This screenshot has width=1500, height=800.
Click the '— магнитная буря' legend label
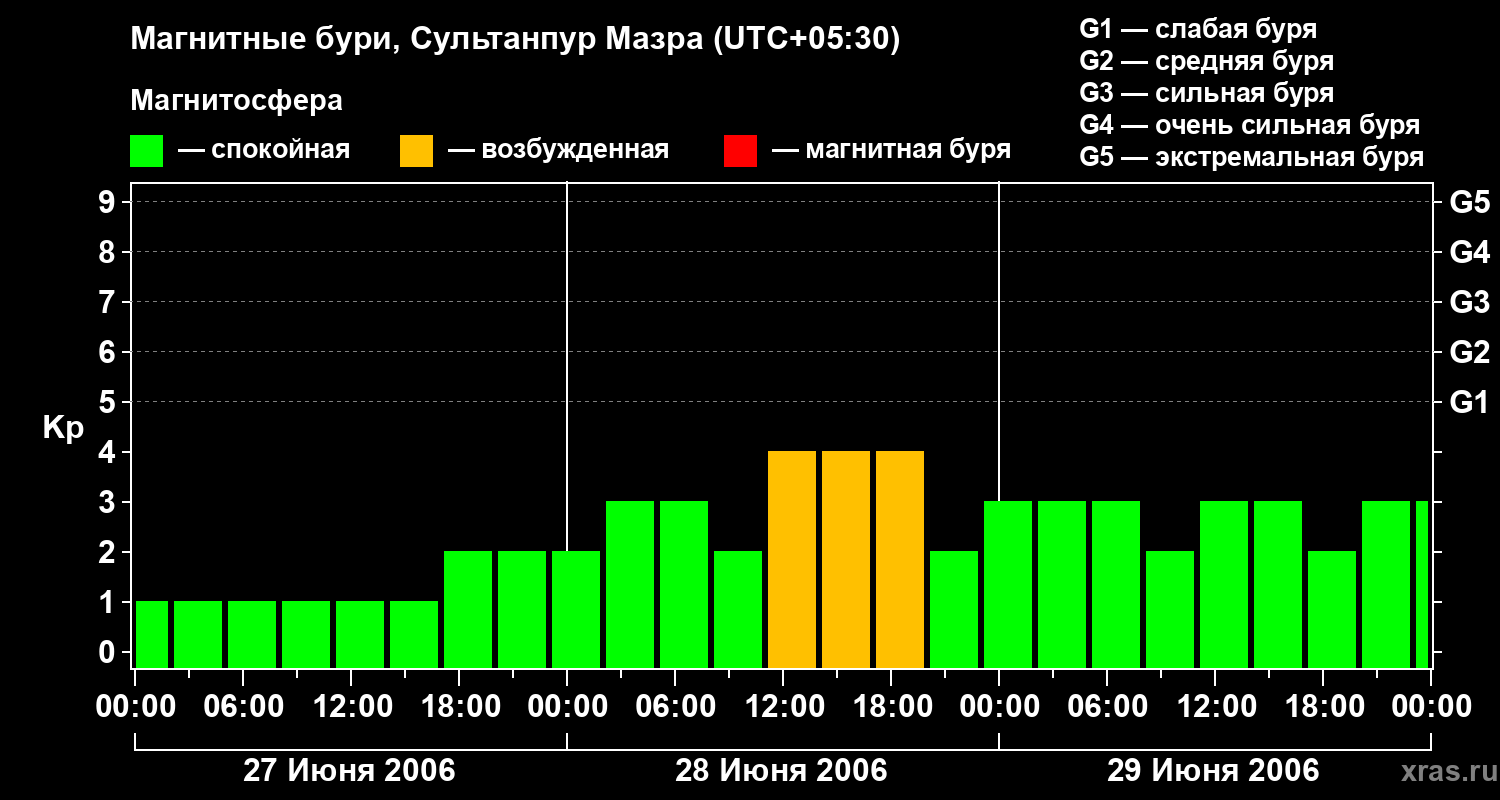892,151
